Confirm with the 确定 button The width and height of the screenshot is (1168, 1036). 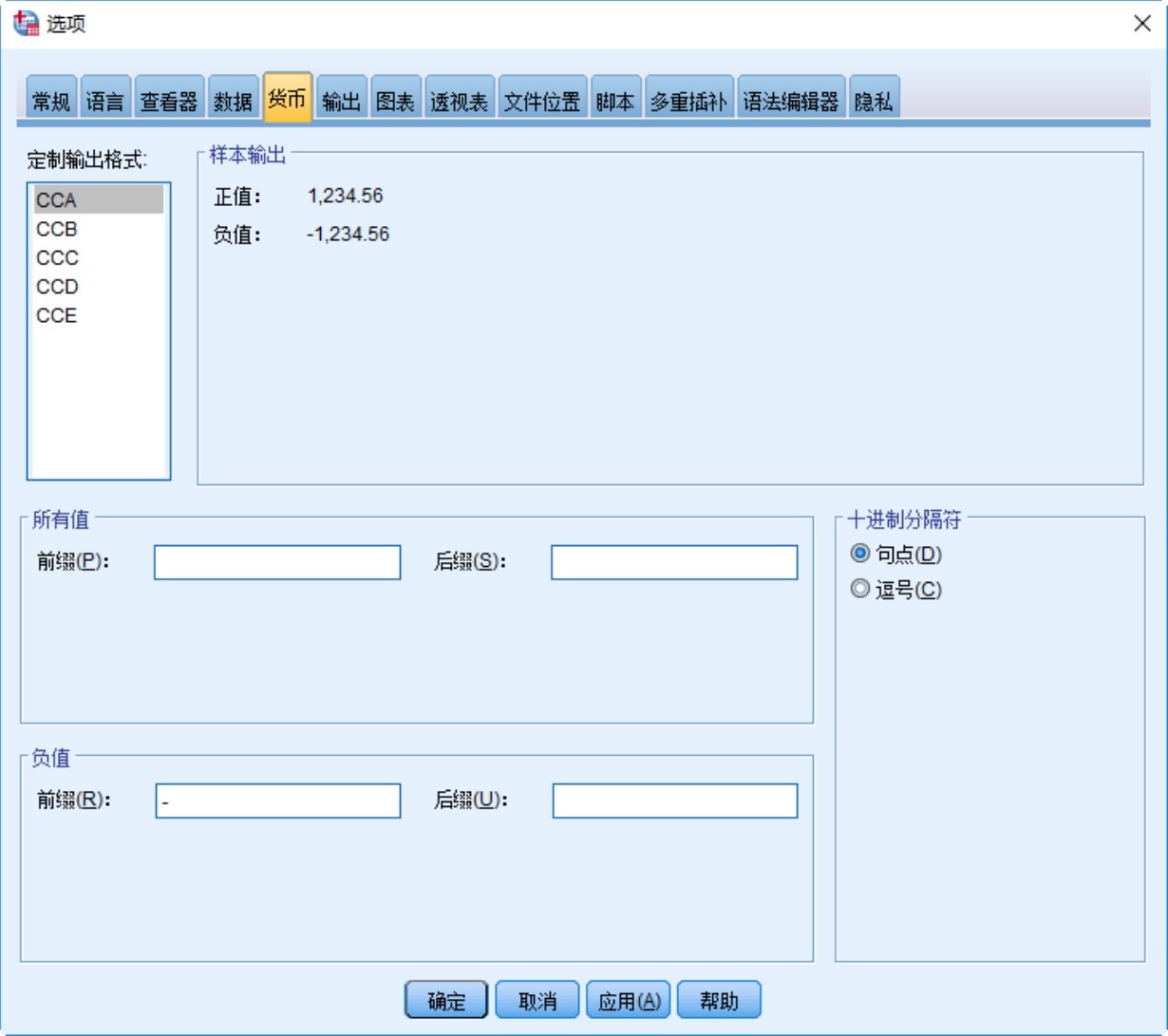coord(446,1000)
